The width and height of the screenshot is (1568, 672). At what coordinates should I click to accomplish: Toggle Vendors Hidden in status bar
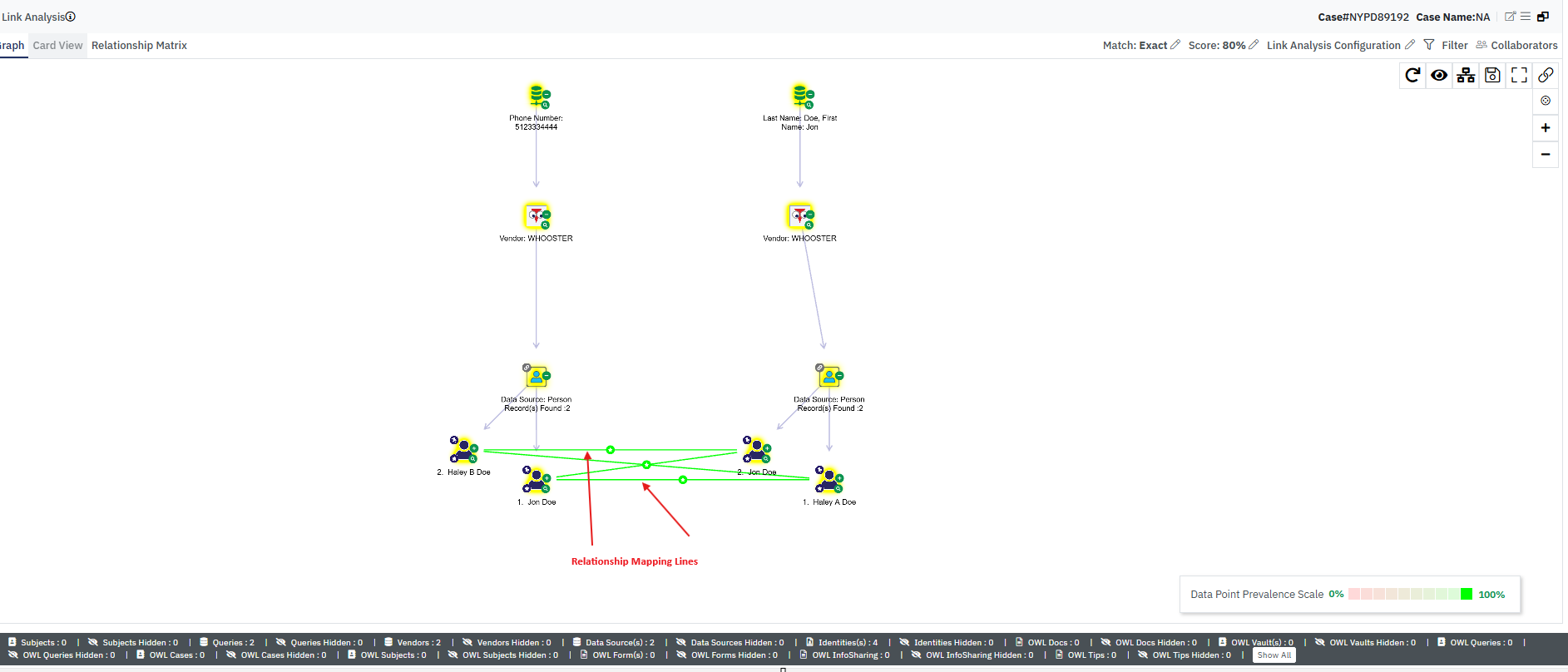click(507, 642)
